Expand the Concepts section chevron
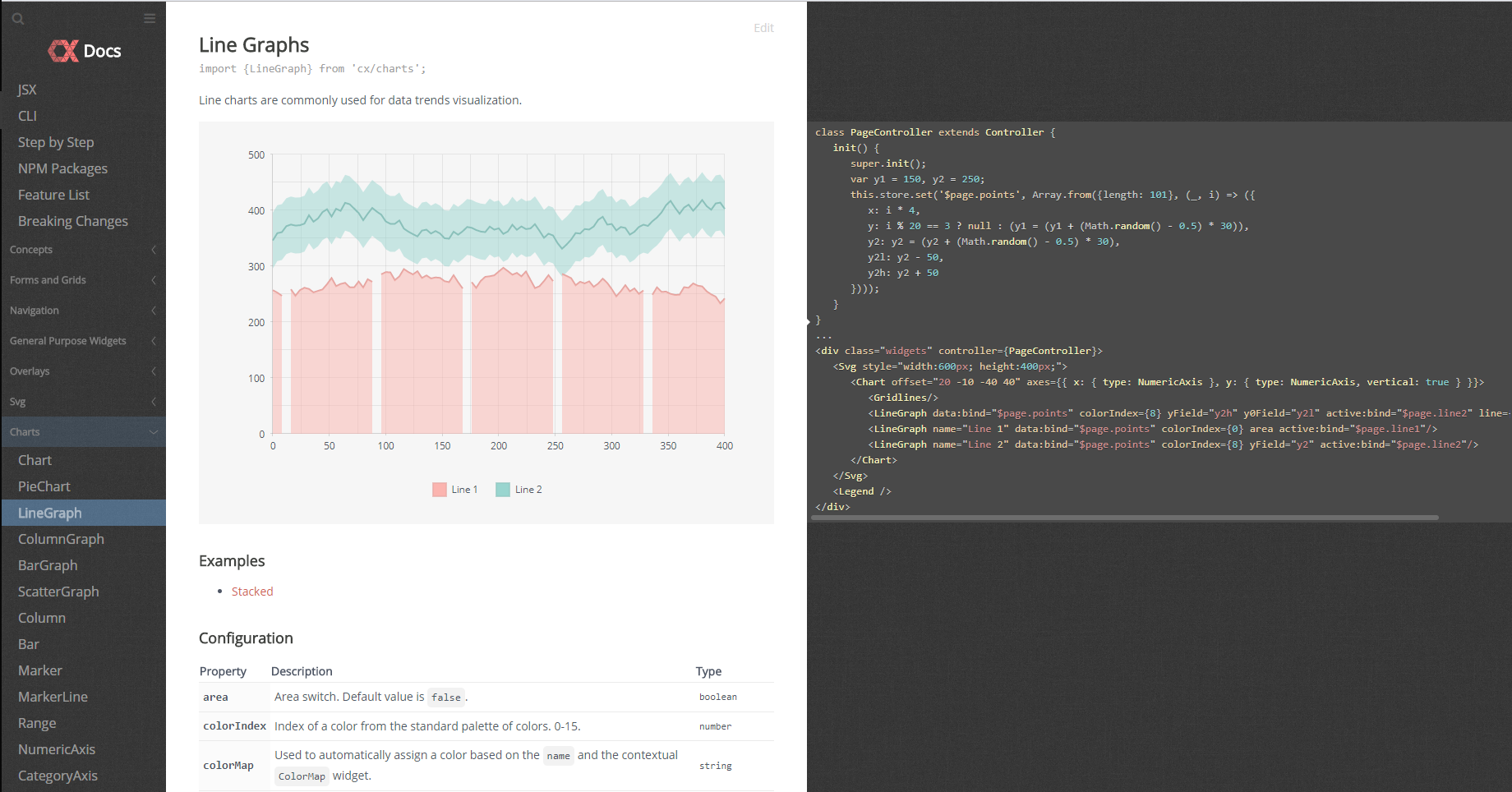This screenshot has width=1512, height=792. pos(154,250)
